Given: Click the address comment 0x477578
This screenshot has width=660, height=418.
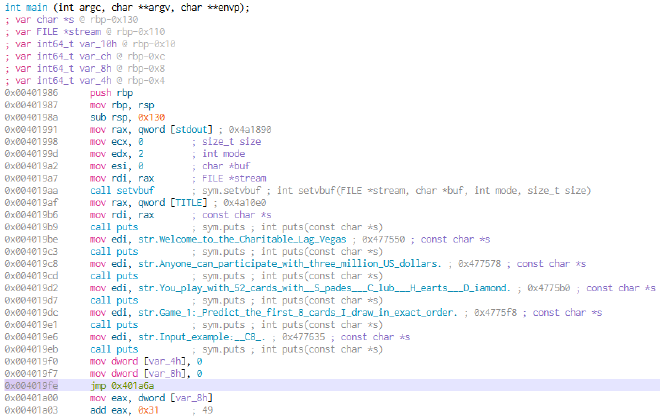Looking at the screenshot, I should tap(480, 264).
